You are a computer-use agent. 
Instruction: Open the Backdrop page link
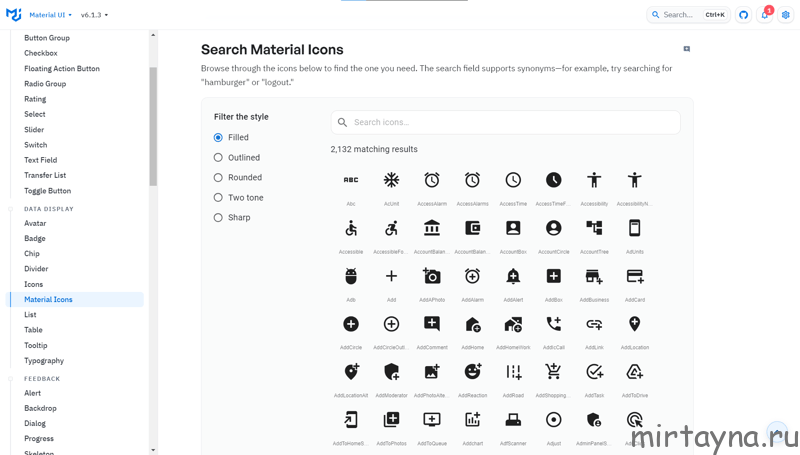click(x=40, y=408)
